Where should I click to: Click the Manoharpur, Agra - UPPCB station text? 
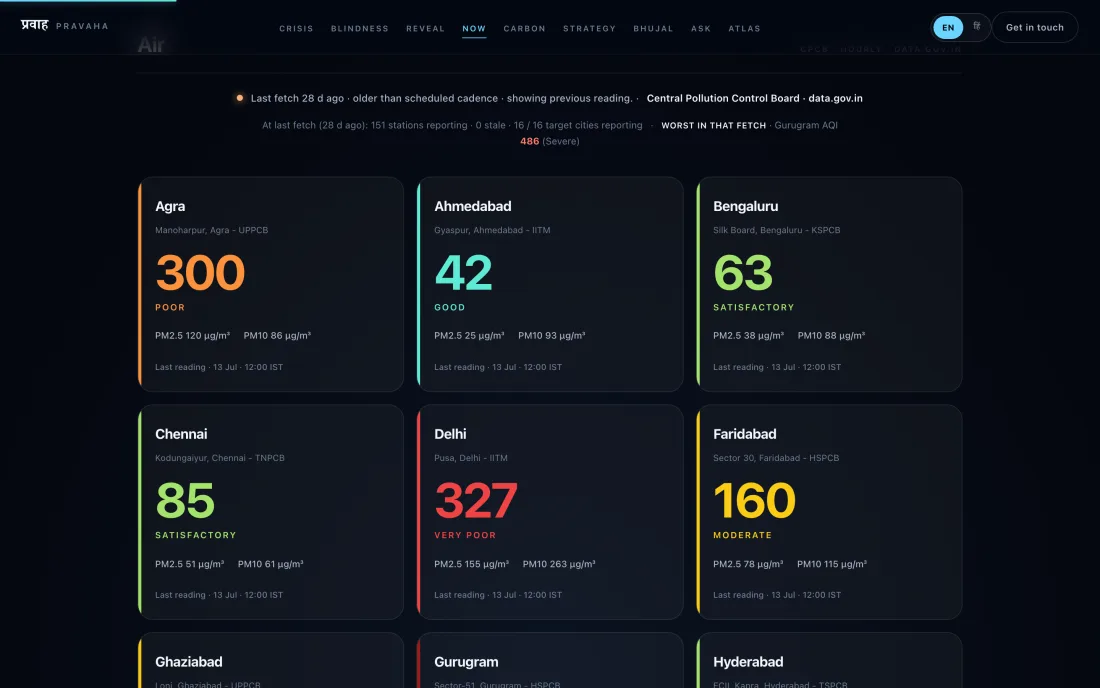pyautogui.click(x=211, y=230)
